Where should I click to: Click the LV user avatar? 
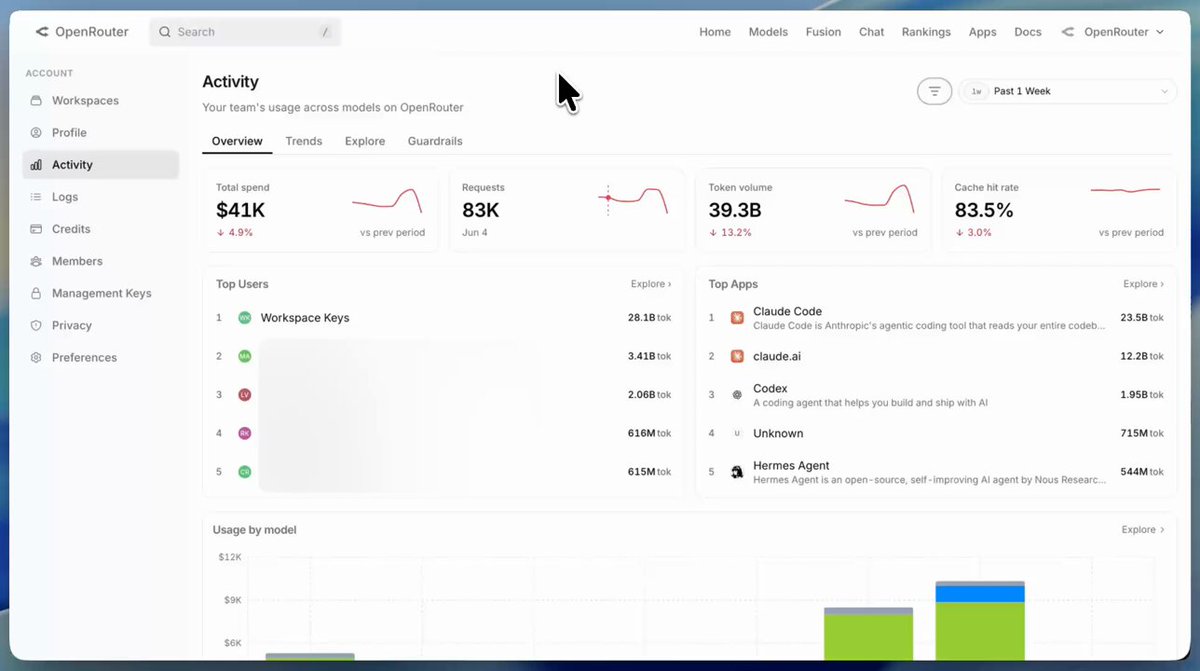click(244, 395)
